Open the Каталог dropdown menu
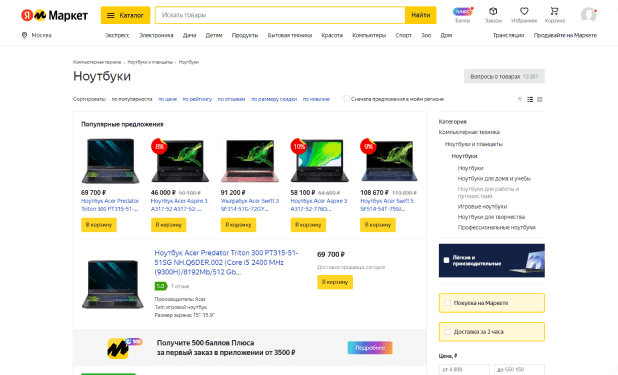The image size is (618, 375). pyautogui.click(x=125, y=15)
